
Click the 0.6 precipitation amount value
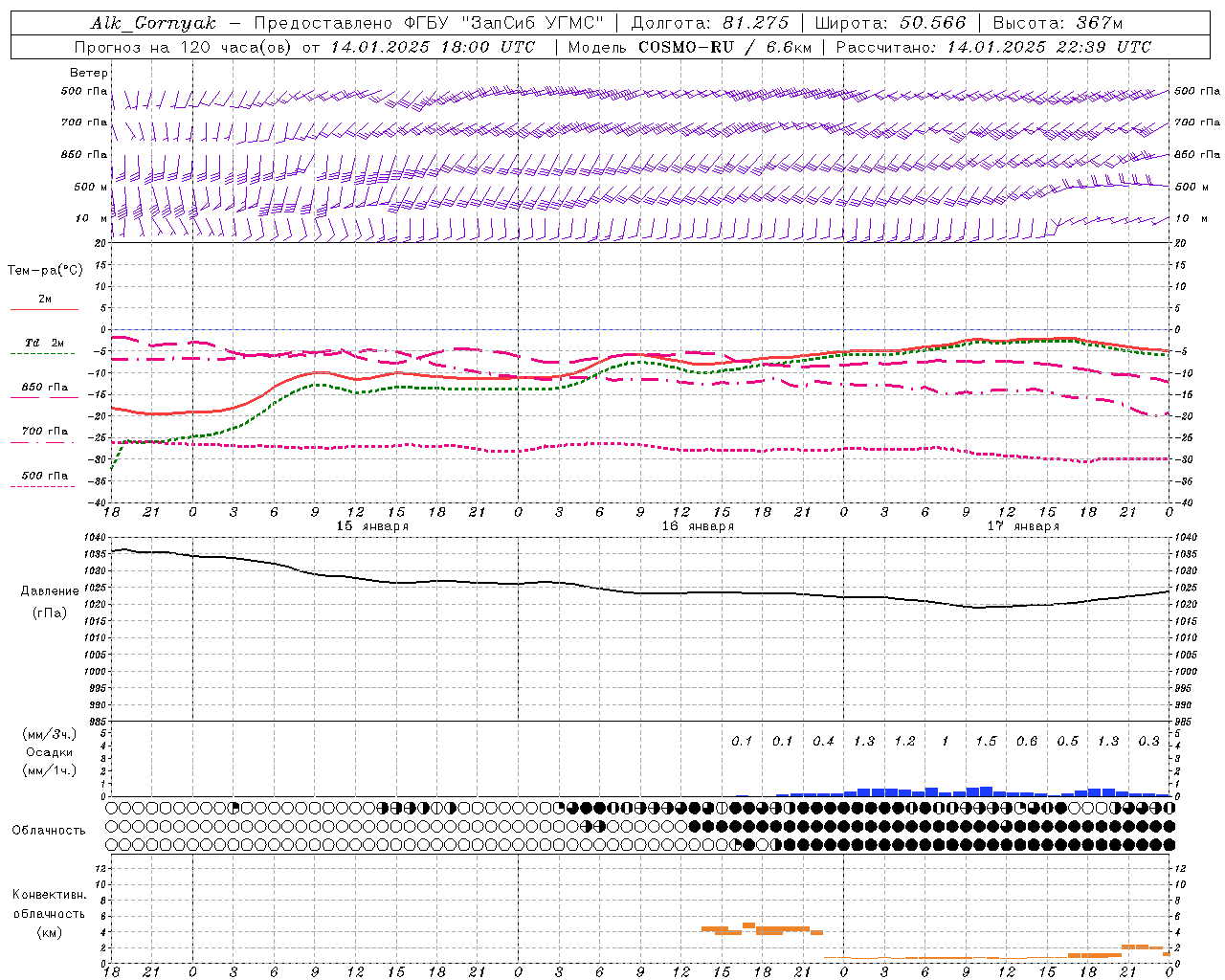click(x=1027, y=741)
